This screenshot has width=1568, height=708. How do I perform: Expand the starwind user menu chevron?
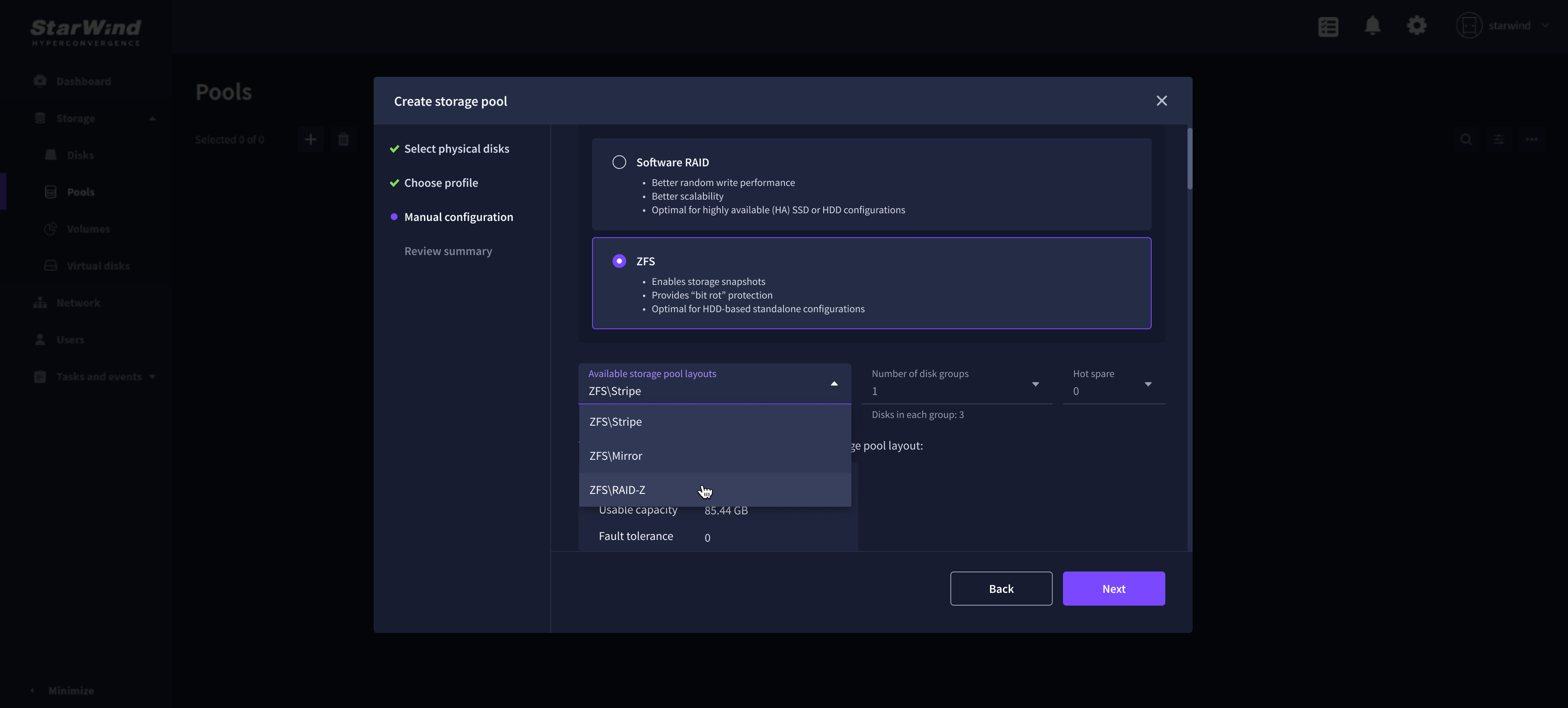pyautogui.click(x=1545, y=26)
